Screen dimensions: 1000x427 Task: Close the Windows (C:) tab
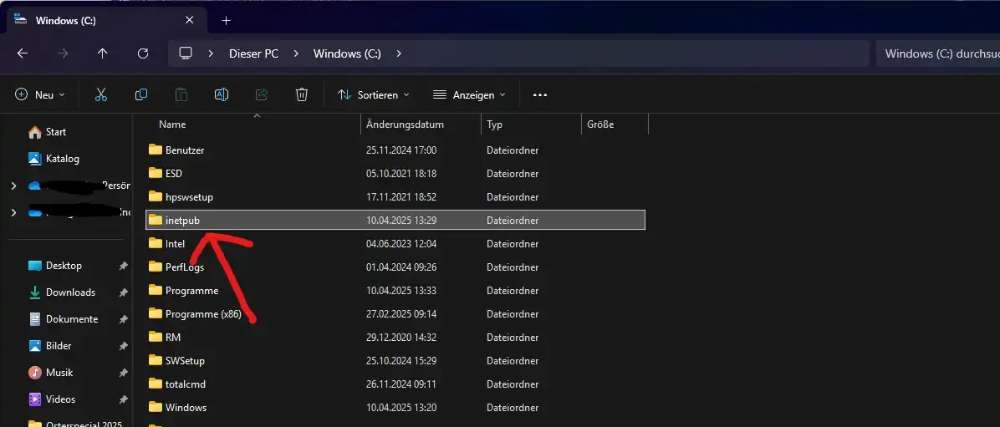(x=189, y=20)
